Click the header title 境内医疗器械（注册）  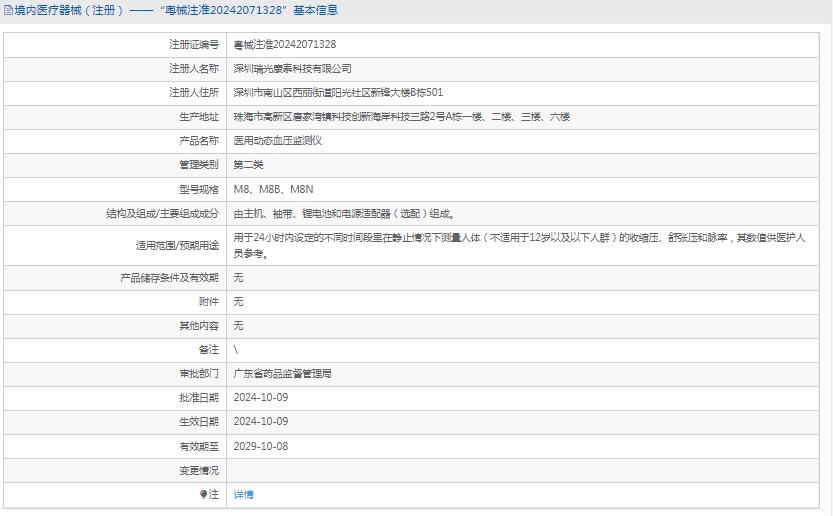68,11
